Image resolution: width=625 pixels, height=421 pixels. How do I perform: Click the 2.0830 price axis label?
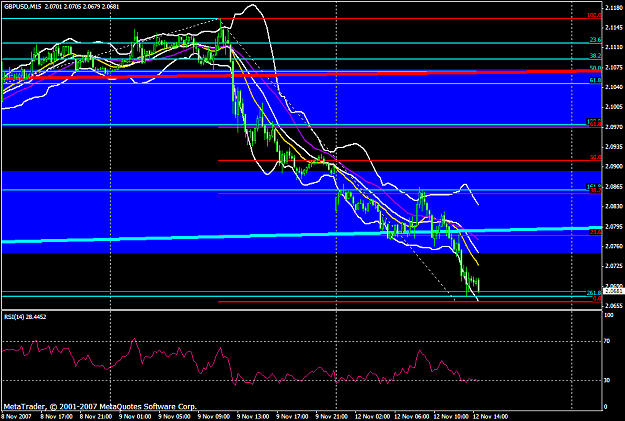pos(612,206)
